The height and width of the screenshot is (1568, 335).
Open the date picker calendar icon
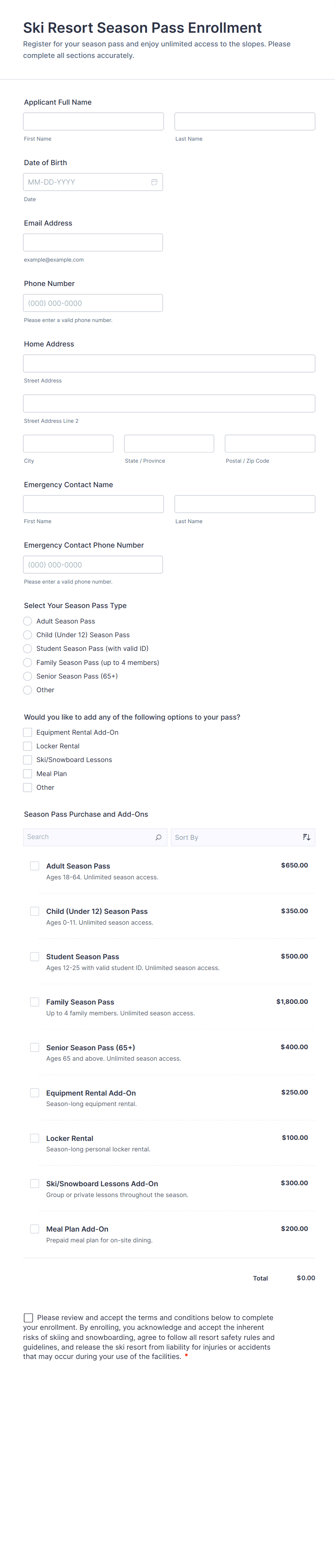point(155,181)
